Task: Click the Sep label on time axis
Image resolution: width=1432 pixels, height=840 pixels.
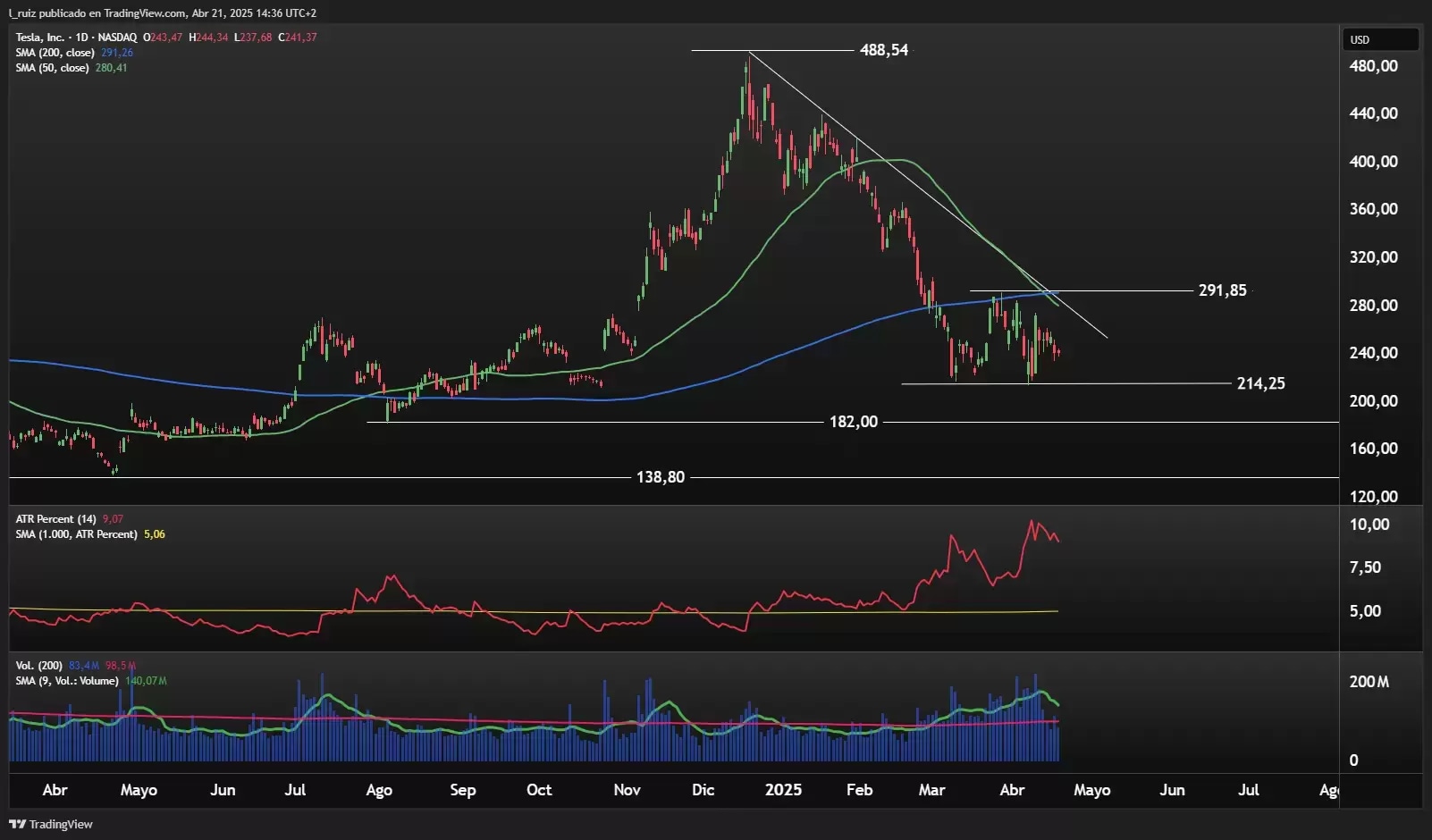Action: pos(463,790)
